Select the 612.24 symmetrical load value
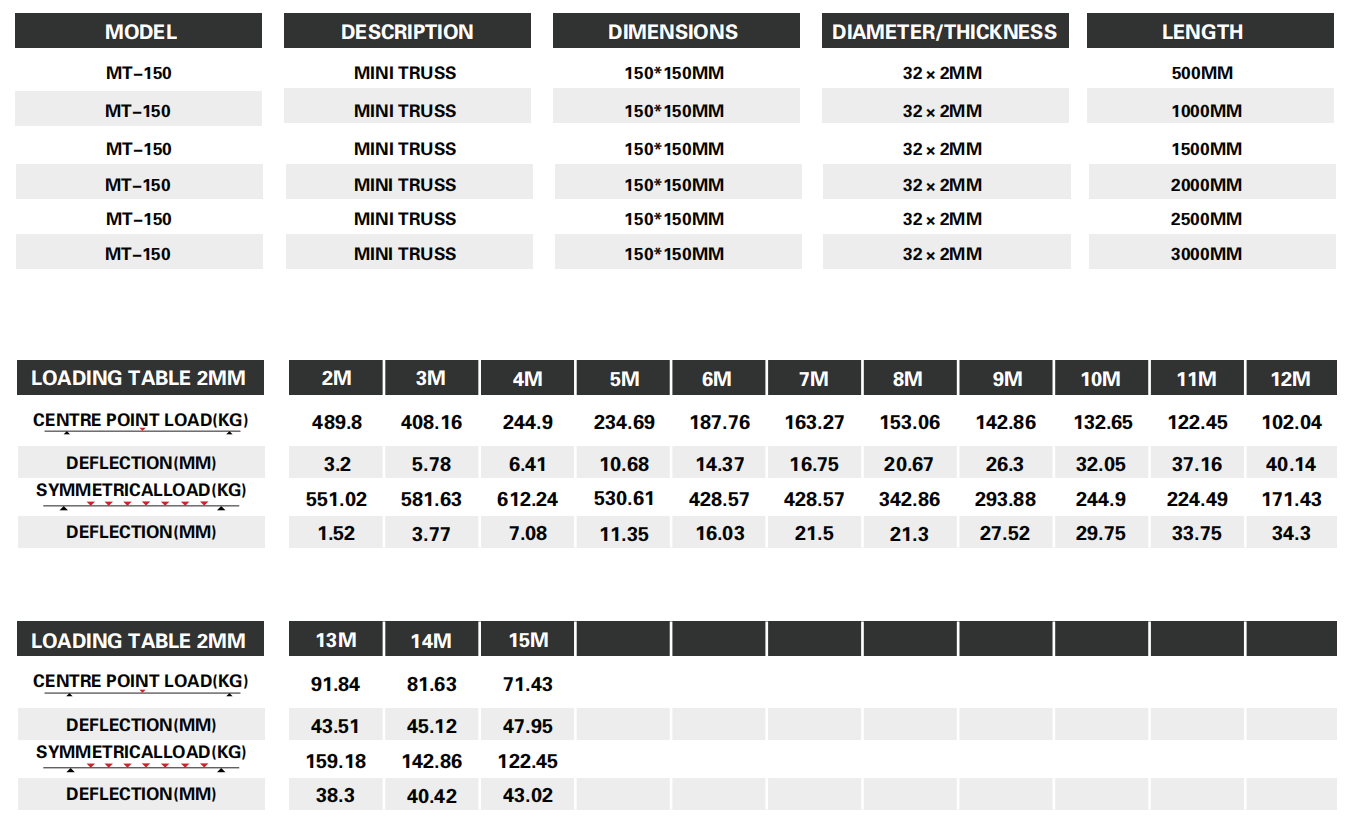This screenshot has width=1355, height=827. pos(527,499)
